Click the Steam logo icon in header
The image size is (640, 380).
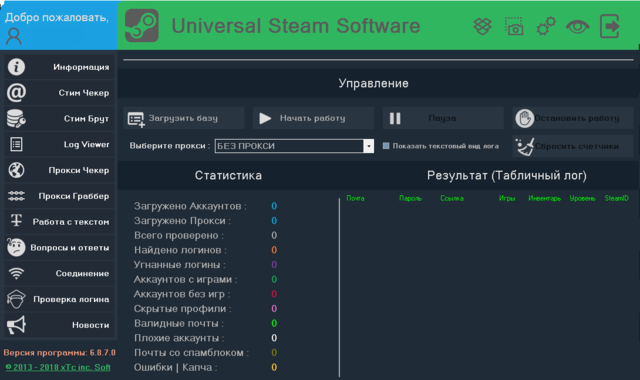[142, 26]
